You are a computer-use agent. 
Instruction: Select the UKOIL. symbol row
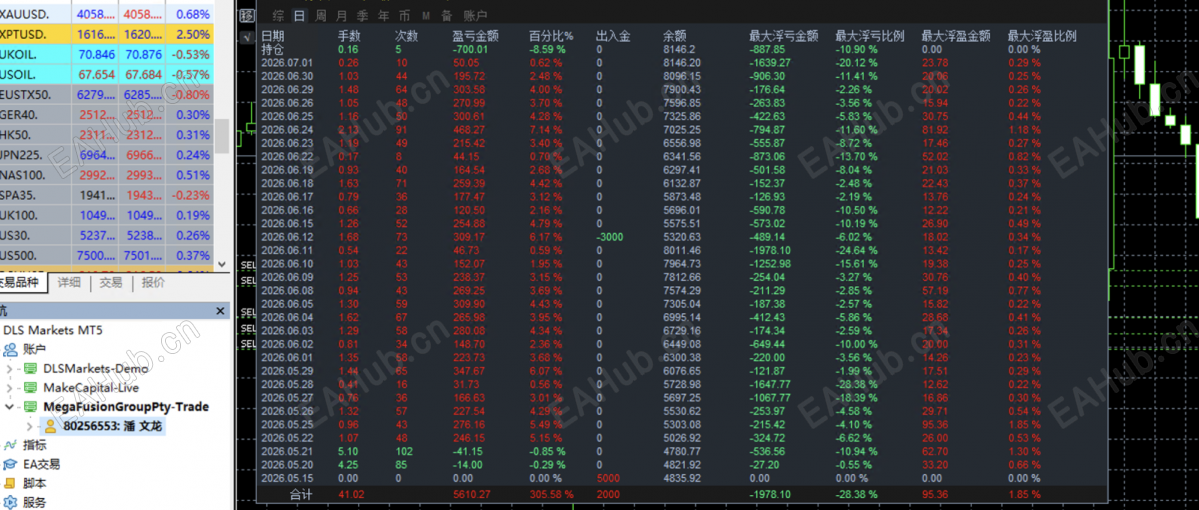(x=107, y=54)
